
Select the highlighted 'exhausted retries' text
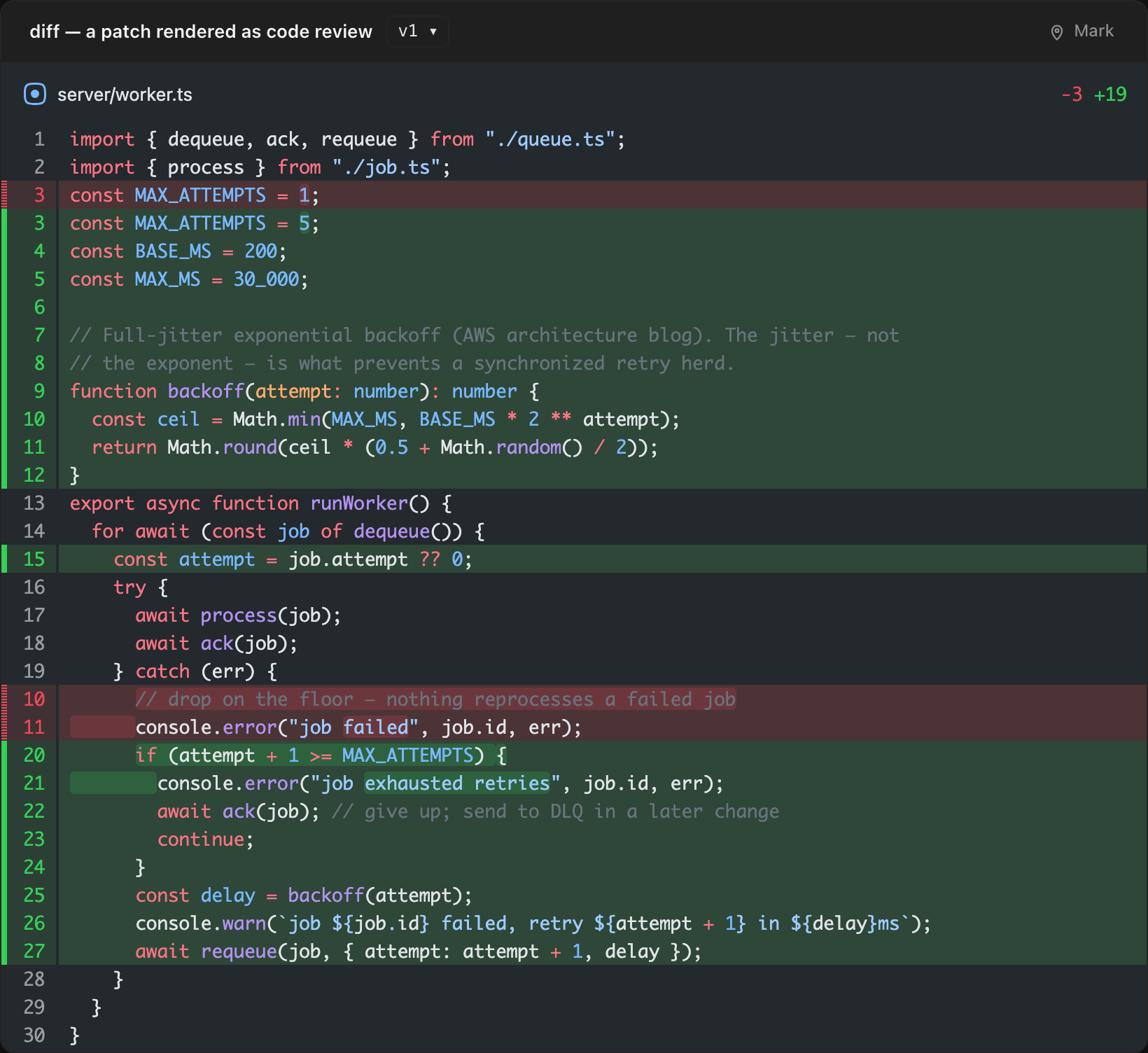(x=458, y=783)
